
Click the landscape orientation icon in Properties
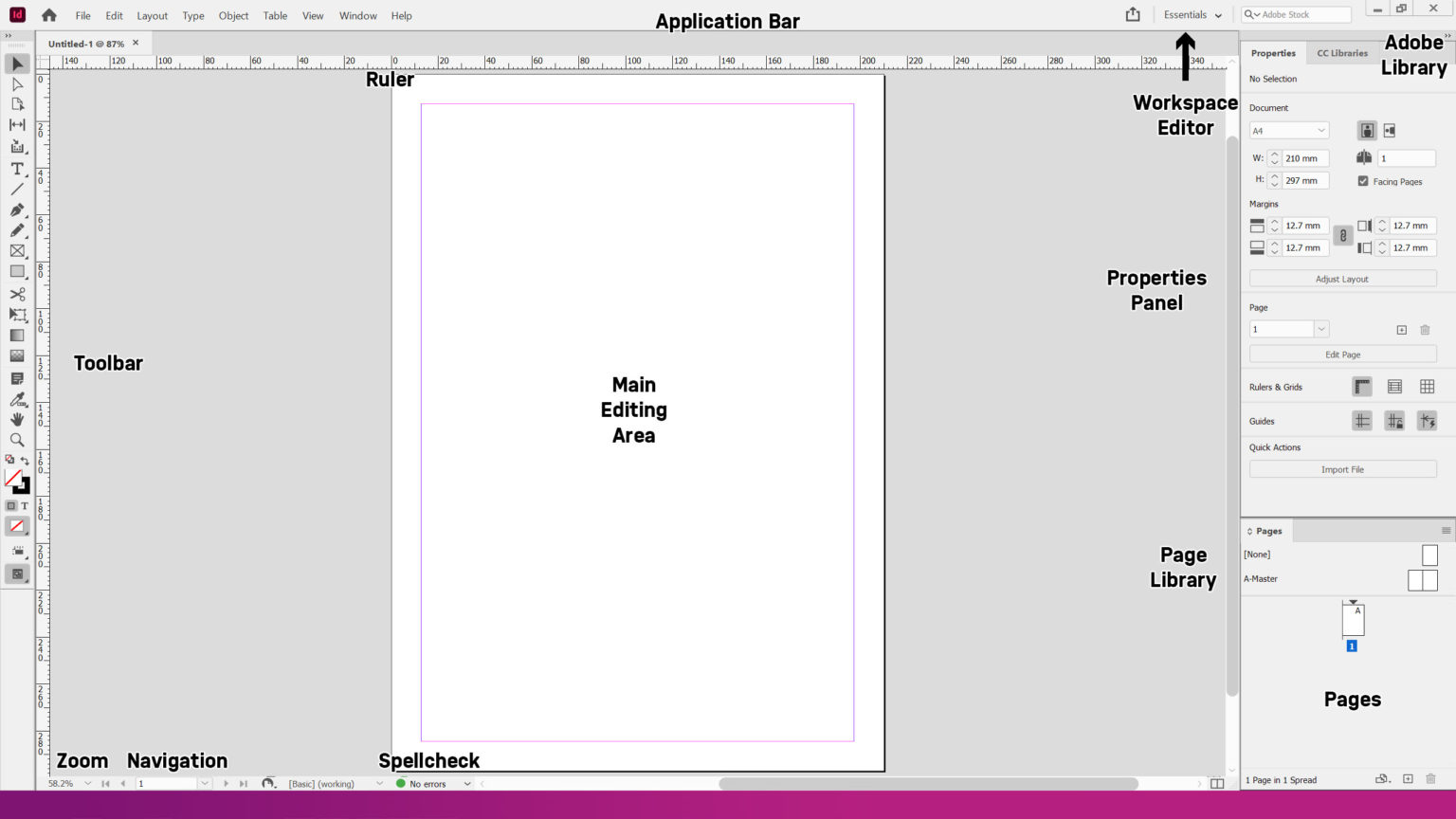(1390, 130)
